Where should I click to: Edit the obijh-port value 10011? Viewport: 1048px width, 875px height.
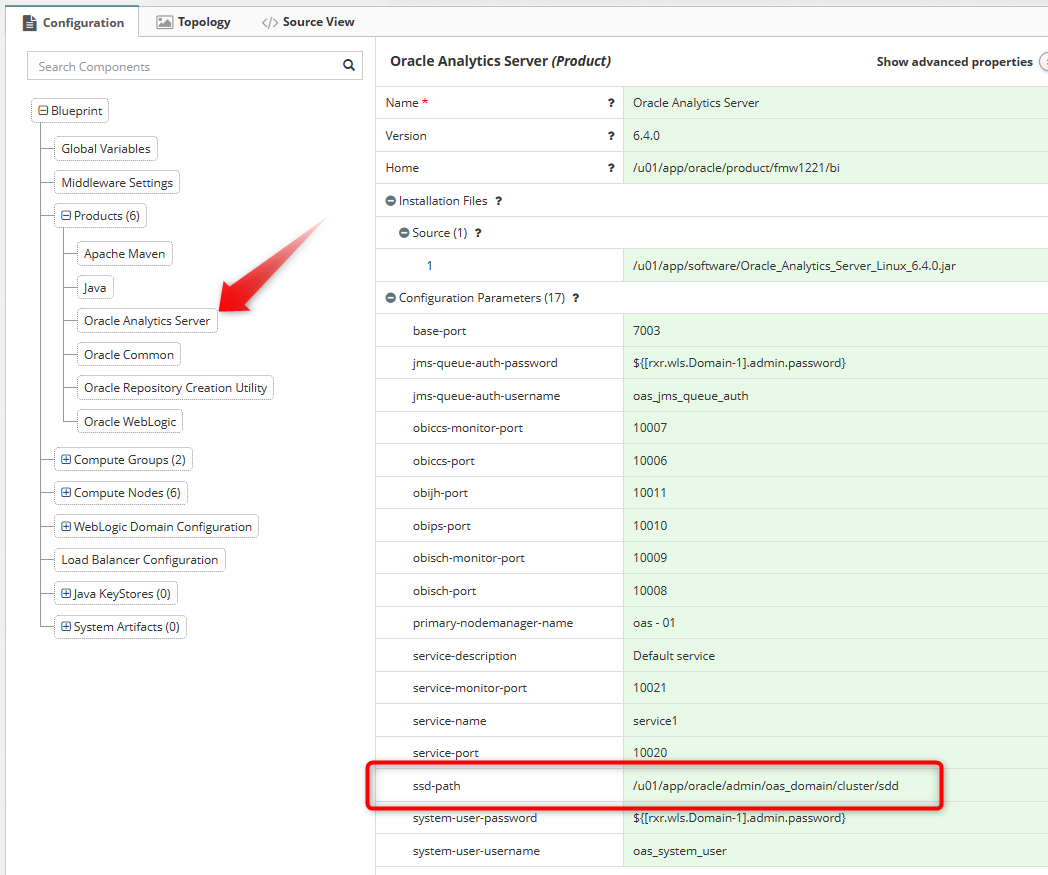(835, 493)
